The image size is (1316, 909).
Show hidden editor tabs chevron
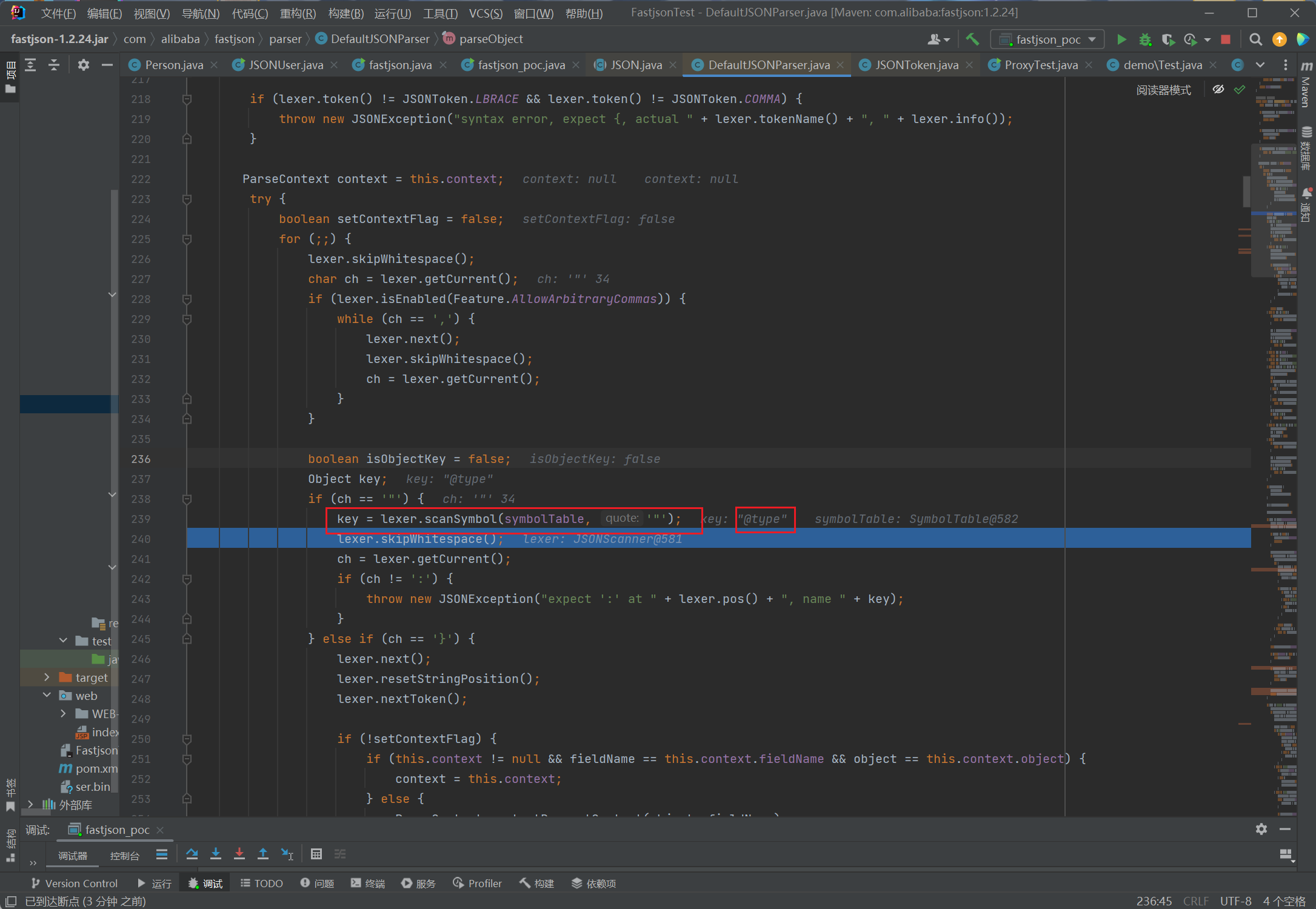pos(1260,65)
